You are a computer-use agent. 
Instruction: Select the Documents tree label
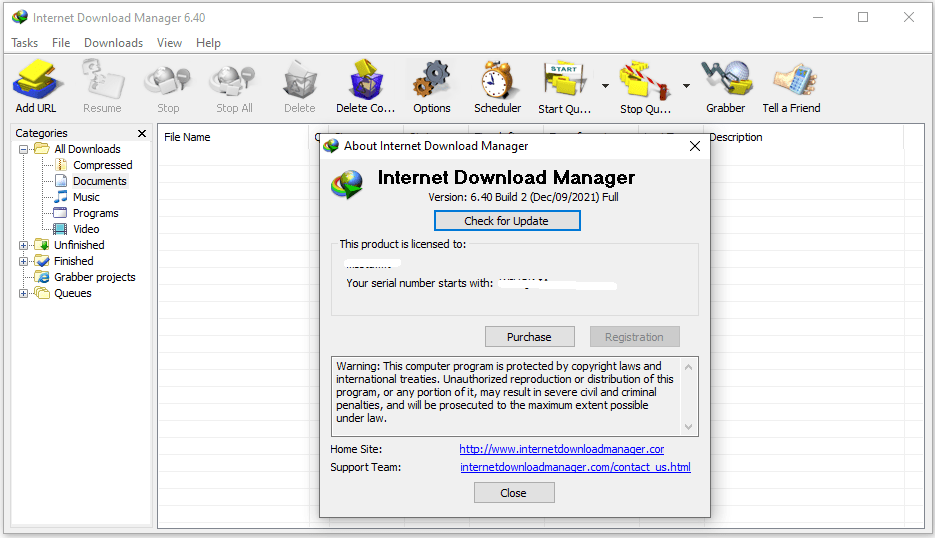(x=100, y=181)
